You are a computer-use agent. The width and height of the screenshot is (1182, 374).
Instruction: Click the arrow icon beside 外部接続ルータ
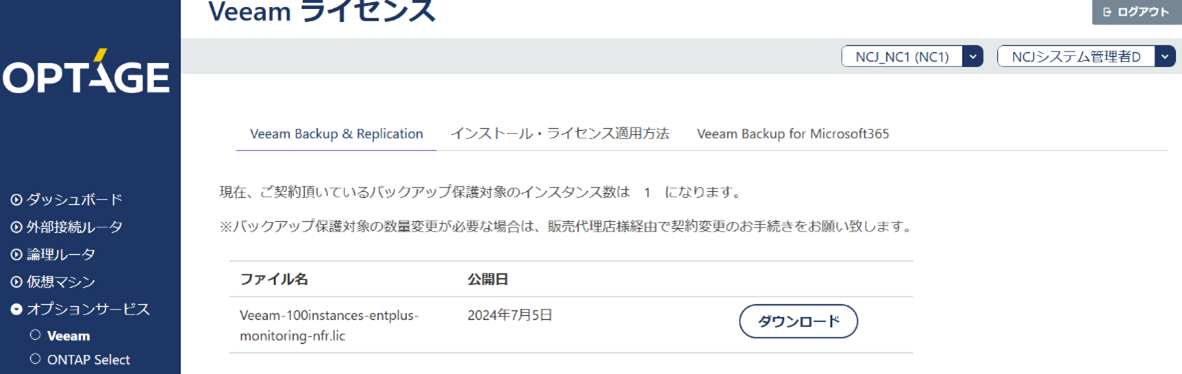pos(16,227)
